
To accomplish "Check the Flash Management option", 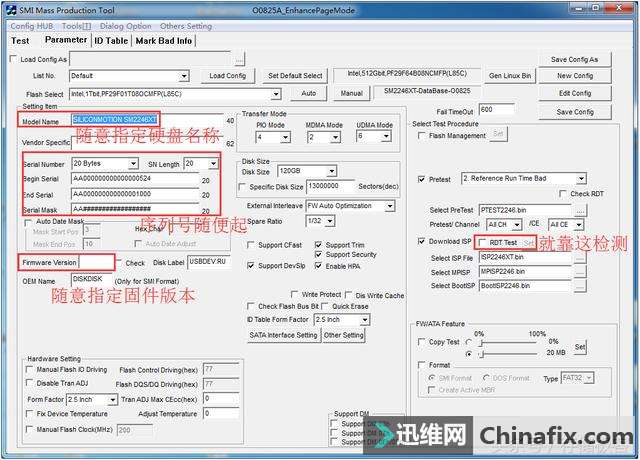I will 422,136.
